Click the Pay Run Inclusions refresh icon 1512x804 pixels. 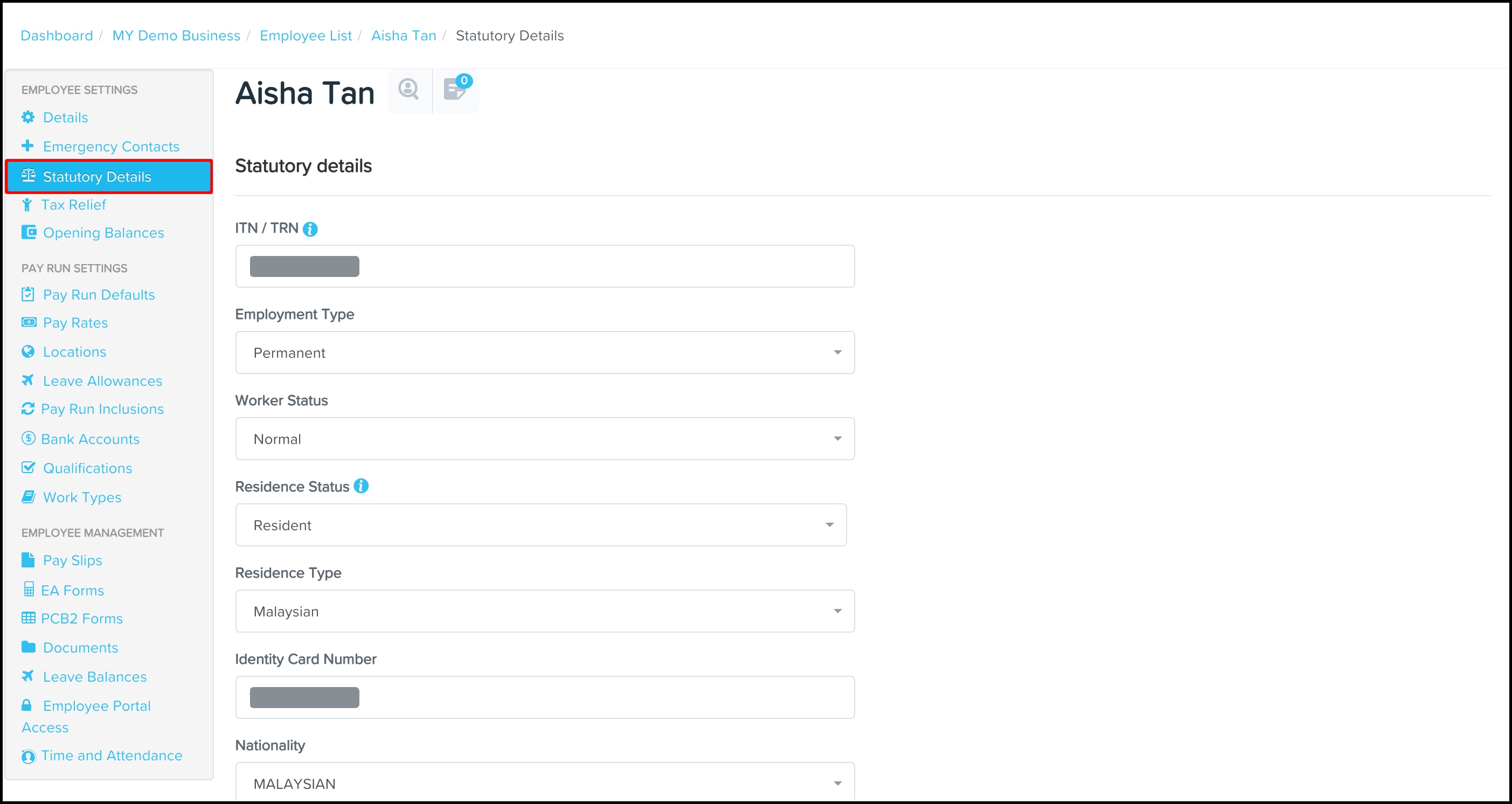[27, 408]
